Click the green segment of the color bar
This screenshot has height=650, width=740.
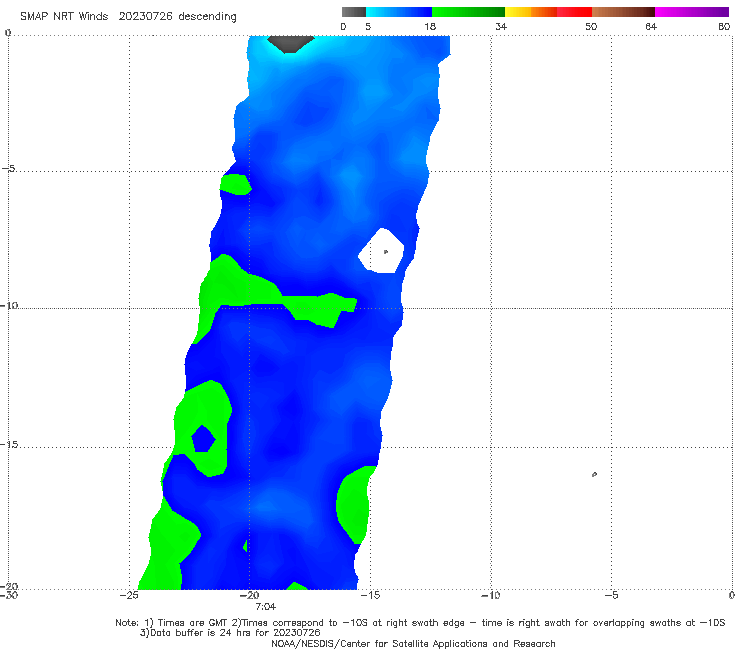468,12
